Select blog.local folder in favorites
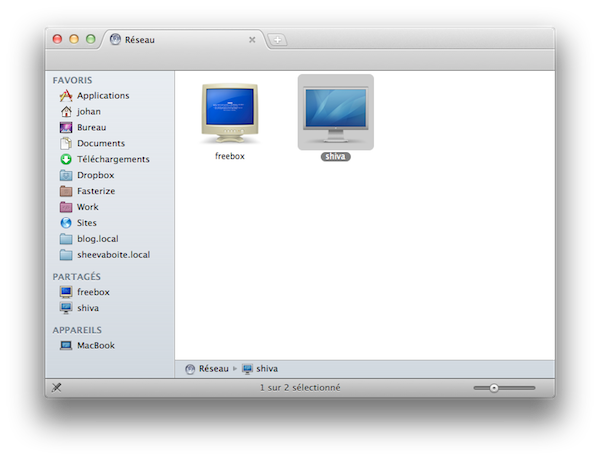The width and height of the screenshot is (600, 460). 97,239
